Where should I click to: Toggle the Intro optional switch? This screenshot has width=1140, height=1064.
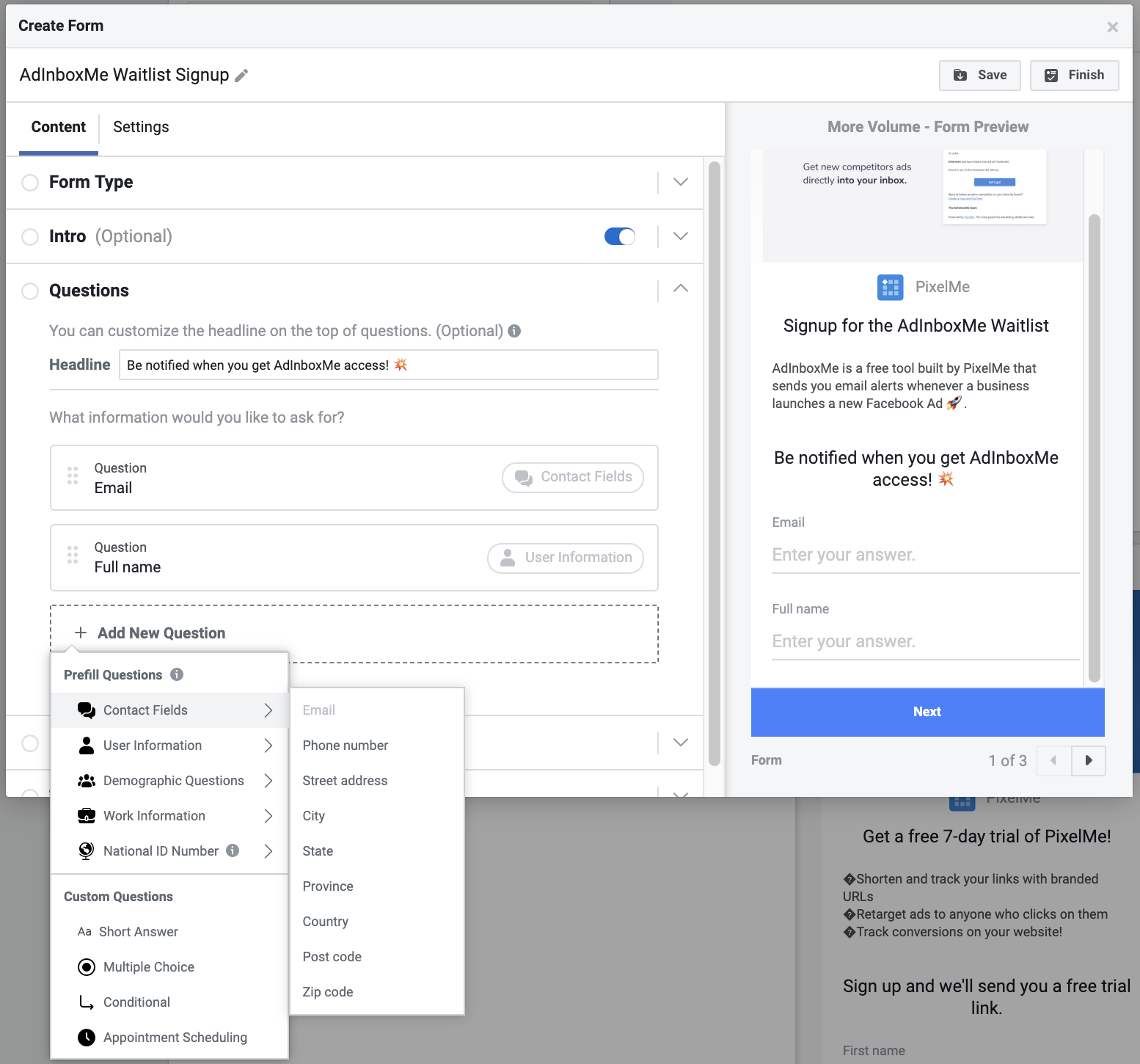pyautogui.click(x=620, y=236)
